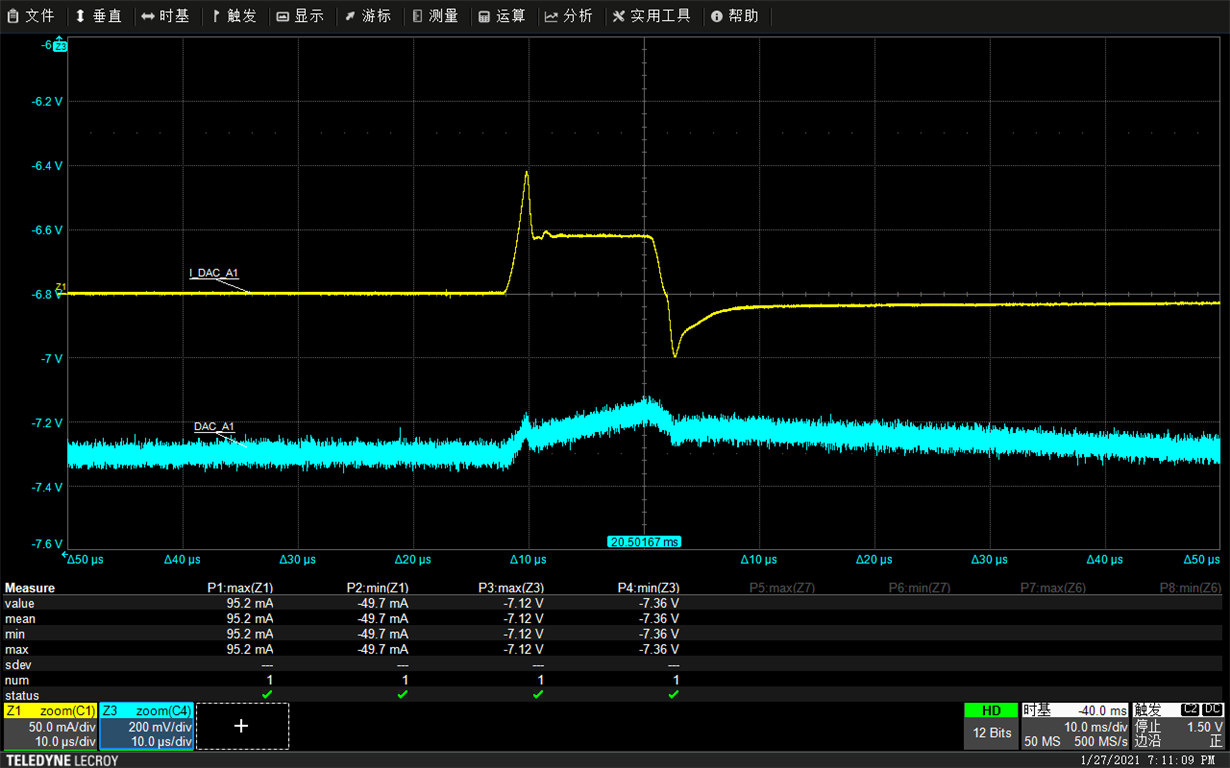Screen dimensions: 1230x768
Task: Open the Z1 zoom(C1) descriptor box
Action: click(50, 726)
